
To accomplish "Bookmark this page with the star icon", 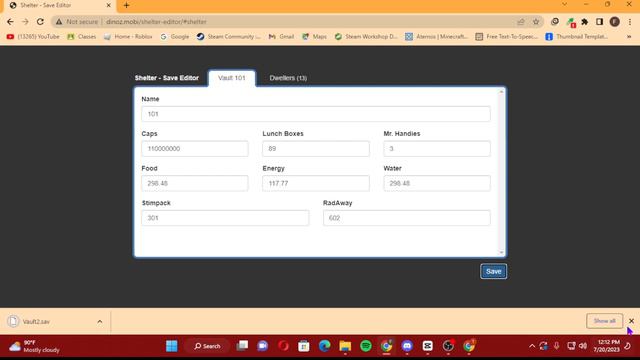I will pos(536,22).
